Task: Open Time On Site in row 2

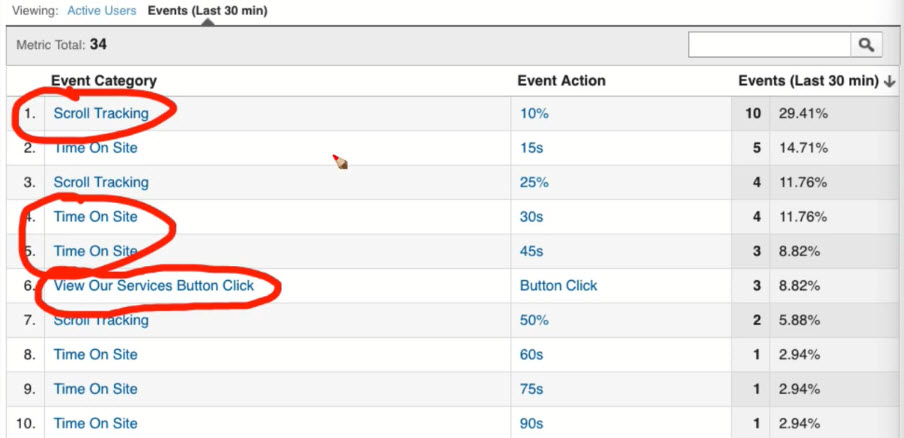Action: (96, 148)
